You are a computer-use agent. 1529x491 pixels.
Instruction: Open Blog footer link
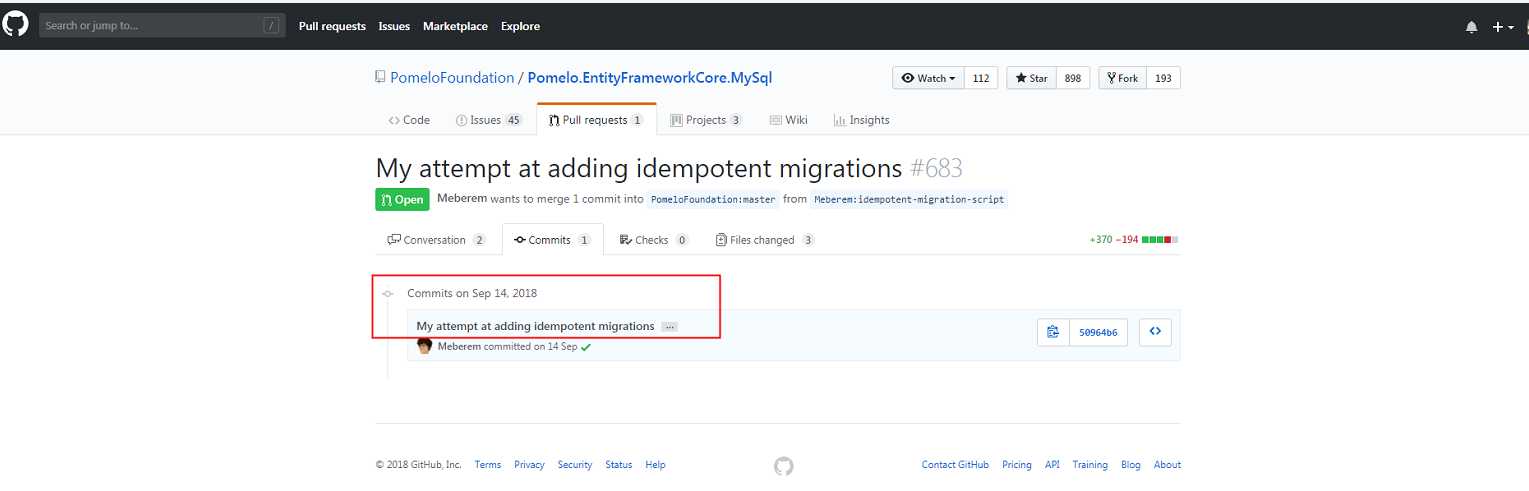1131,465
